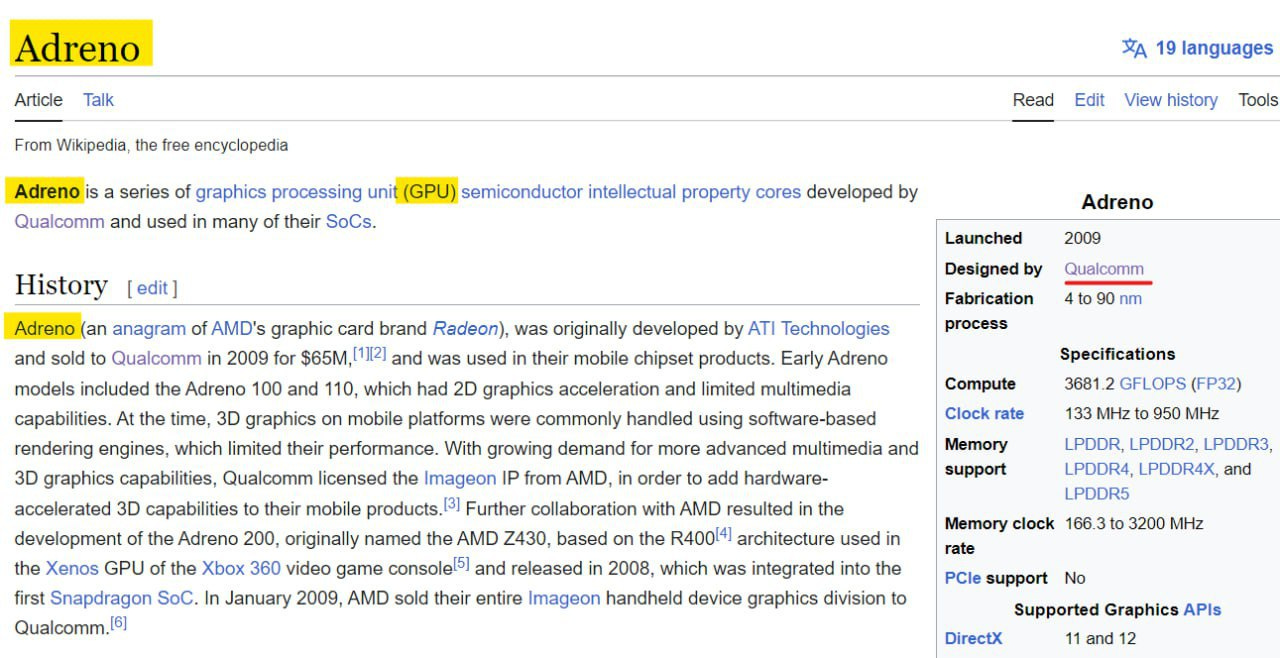Open the FP32 link in infobox

coord(1215,383)
